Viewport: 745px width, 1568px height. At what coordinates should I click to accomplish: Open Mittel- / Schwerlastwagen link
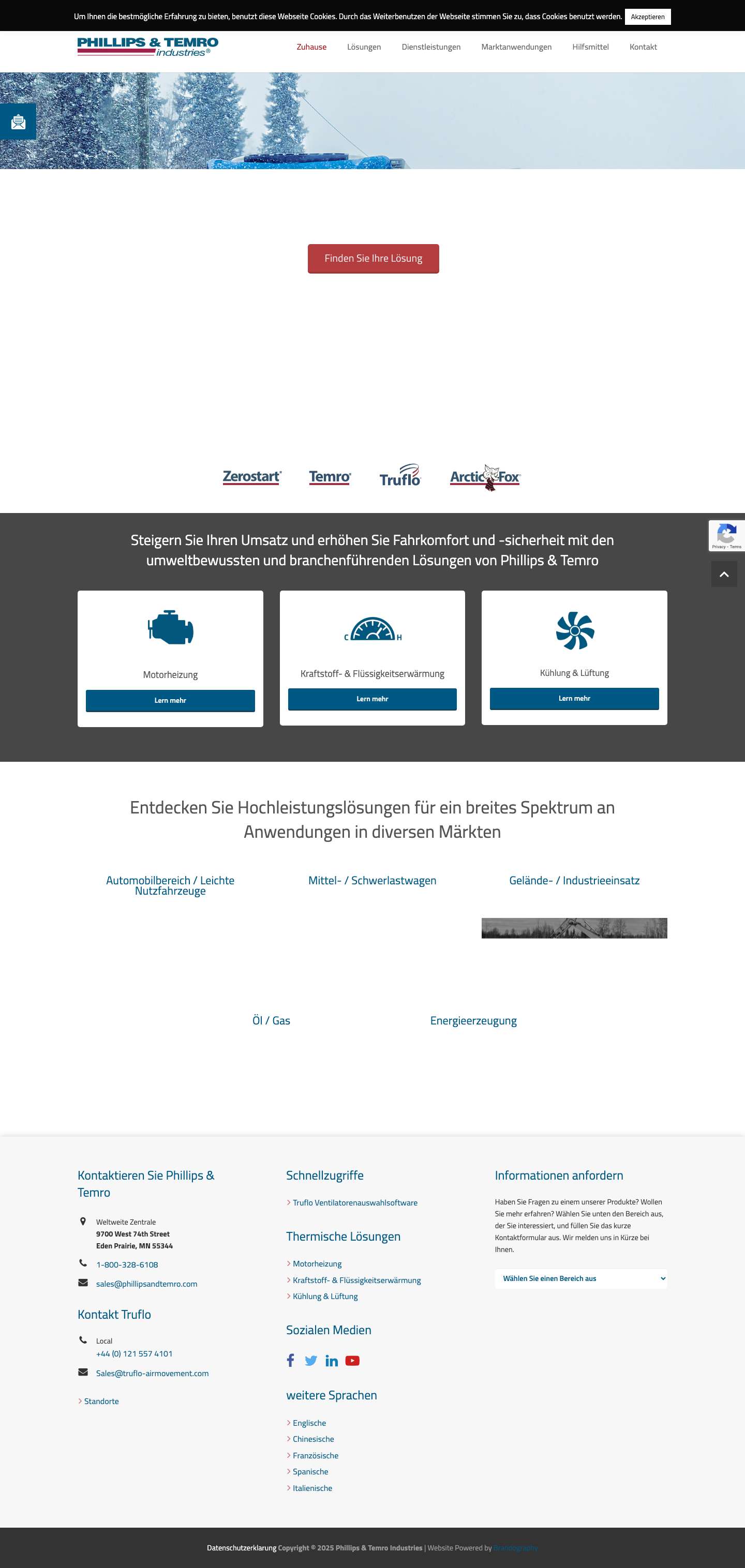[x=372, y=881]
